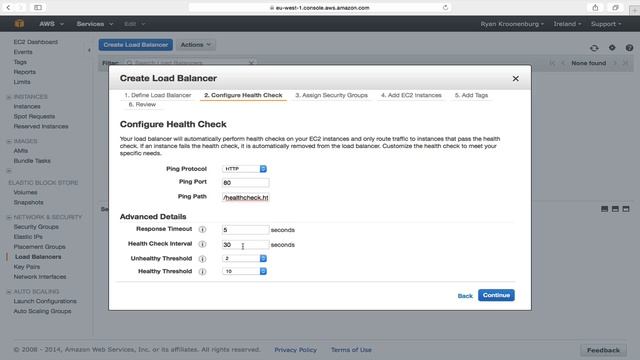
Task: Collapse the Instances sidebar section
Action: 9,97
